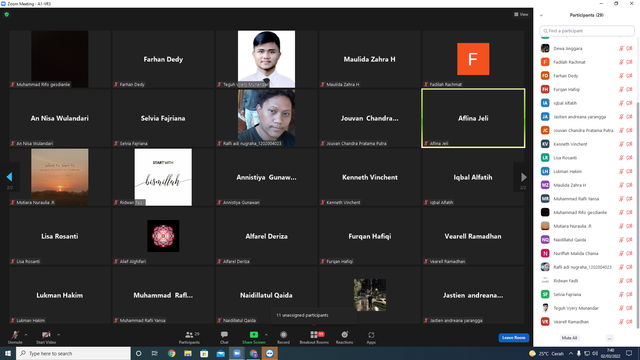The height and width of the screenshot is (360, 640).
Task: Open the Mail app on taskbar
Action: click(x=220, y=353)
